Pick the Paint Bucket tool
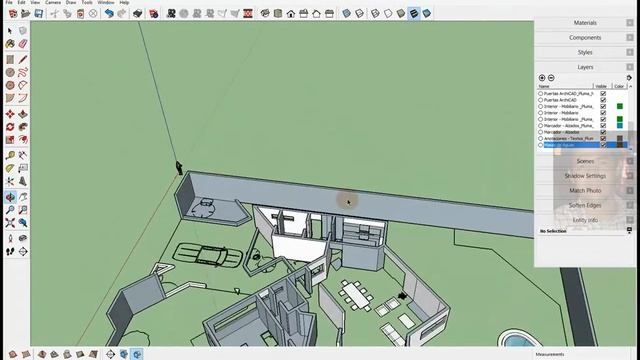Screen dimensions: 640x360 (x=10, y=44)
